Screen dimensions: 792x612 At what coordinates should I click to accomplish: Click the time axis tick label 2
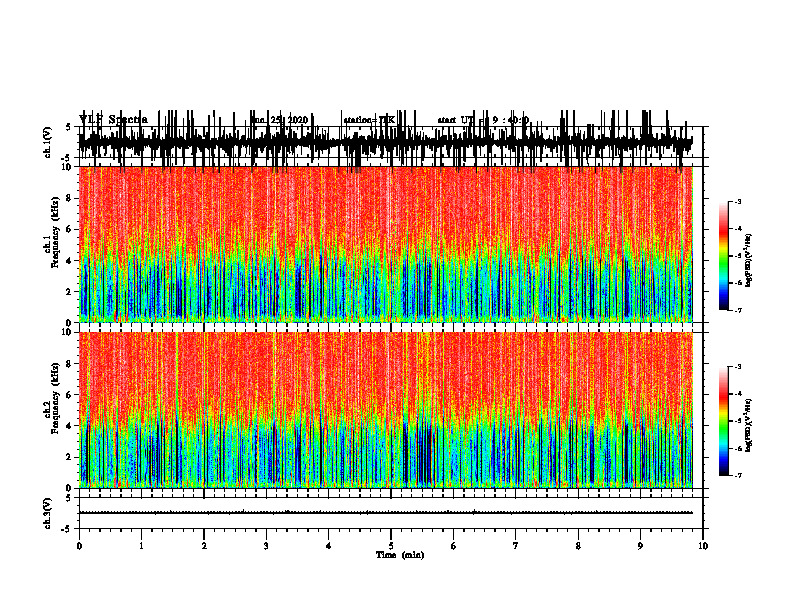coord(204,546)
